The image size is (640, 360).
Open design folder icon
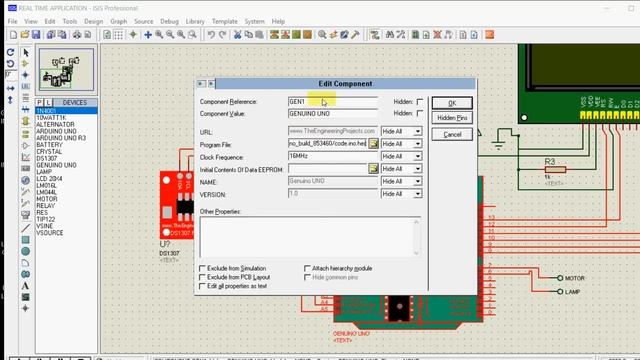(x=24, y=35)
